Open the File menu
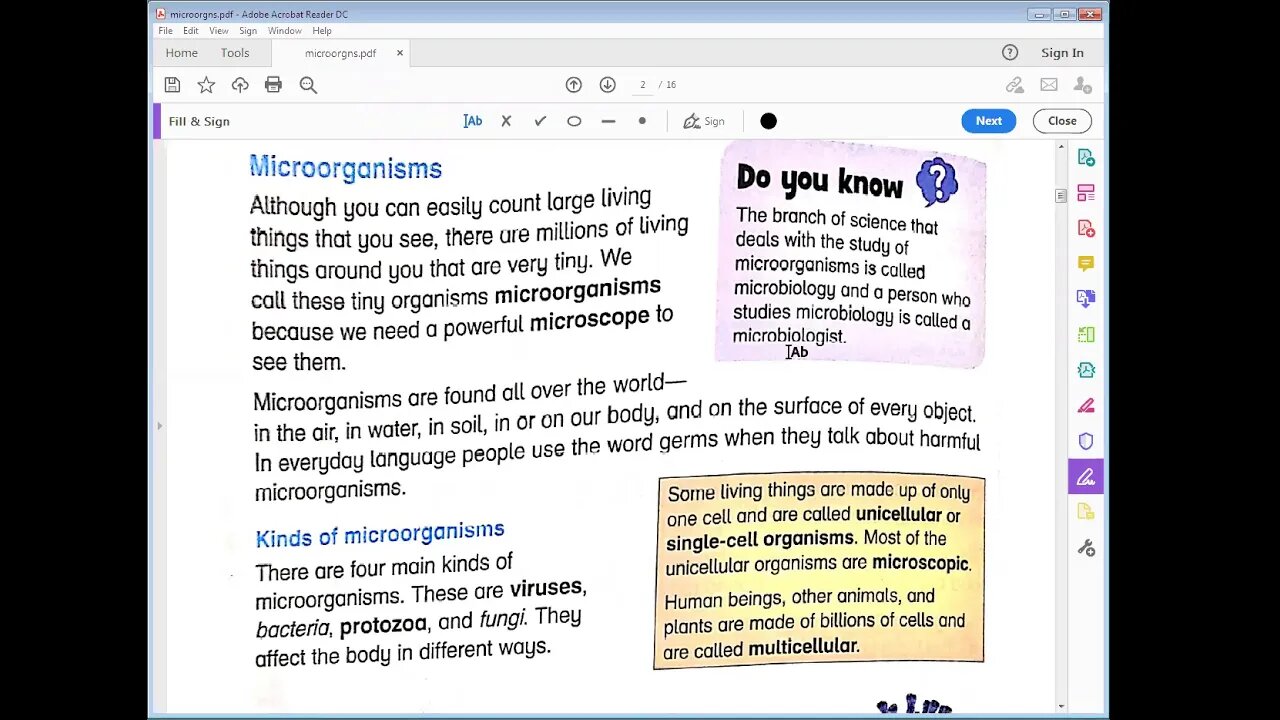This screenshot has width=1280, height=720. (x=165, y=31)
